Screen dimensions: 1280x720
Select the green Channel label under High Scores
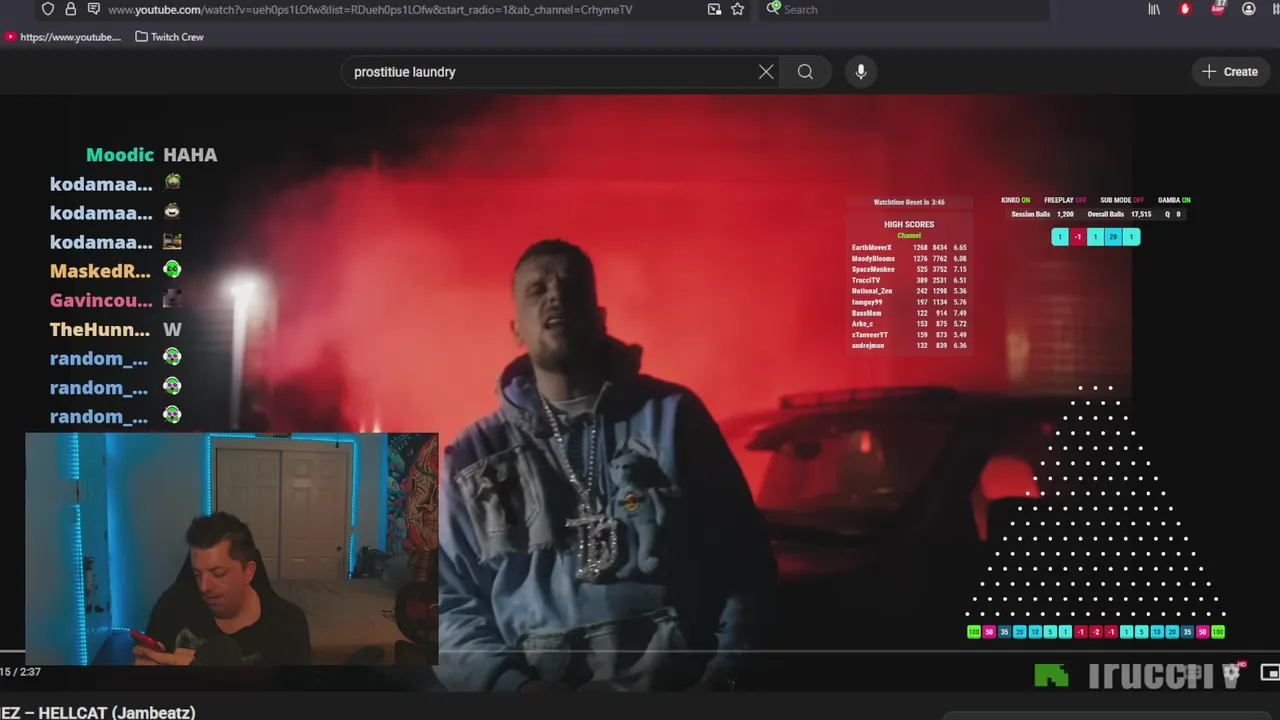pos(909,236)
